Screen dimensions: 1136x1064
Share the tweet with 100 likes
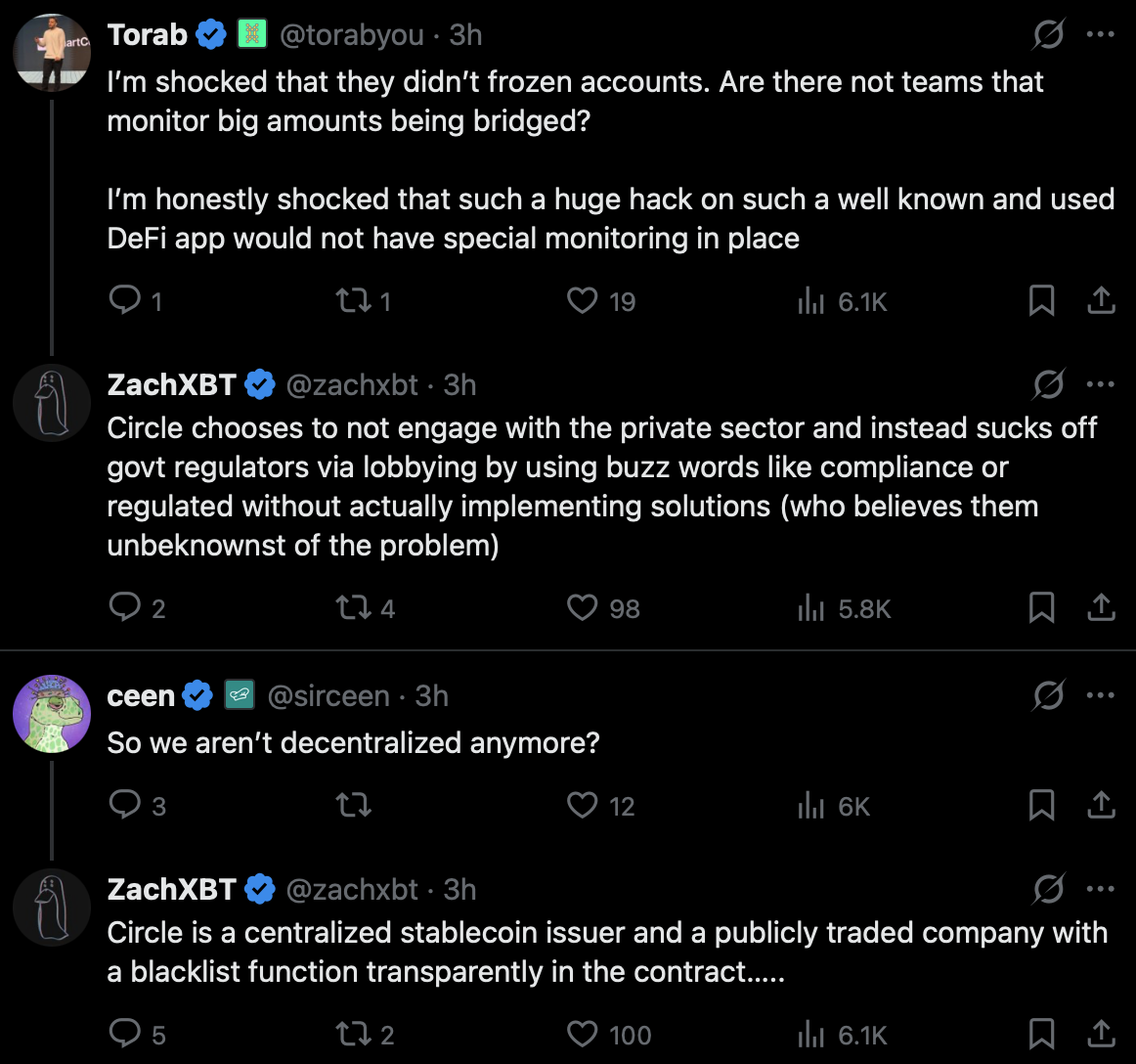pyautogui.click(x=1101, y=1034)
